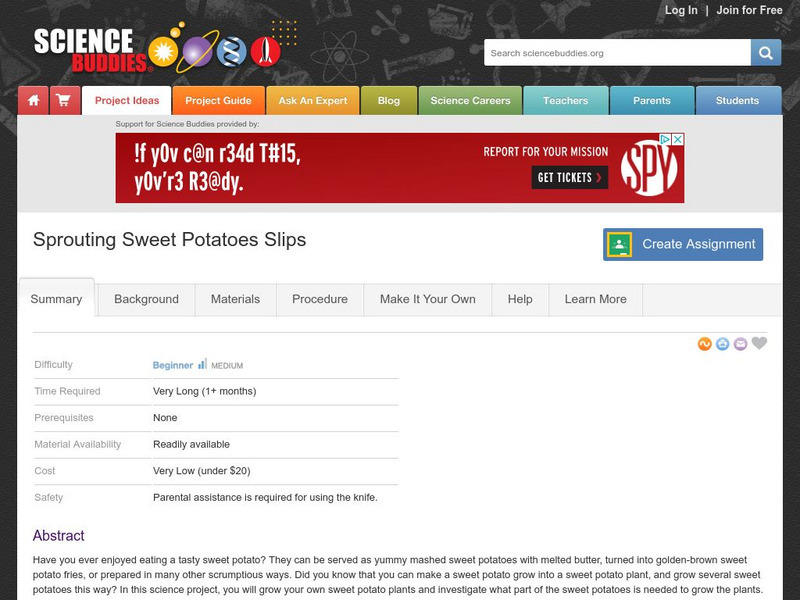Viewport: 800px width, 600px height.
Task: Click the Cost label
Action: [45, 471]
